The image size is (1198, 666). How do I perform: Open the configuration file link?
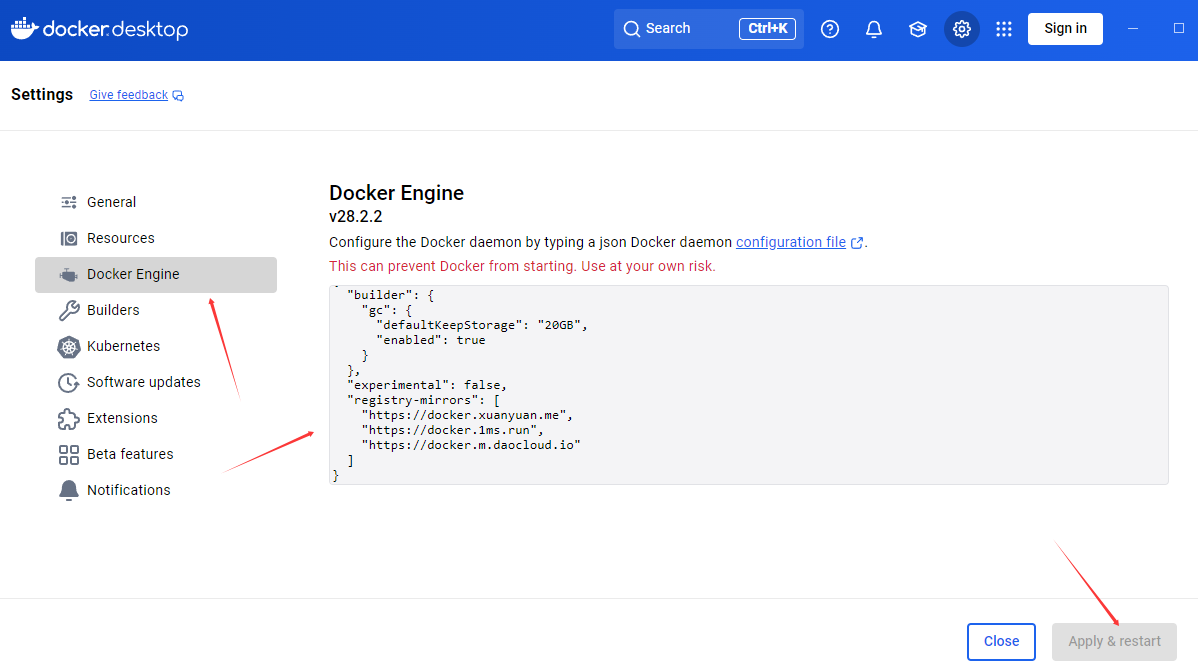click(791, 242)
